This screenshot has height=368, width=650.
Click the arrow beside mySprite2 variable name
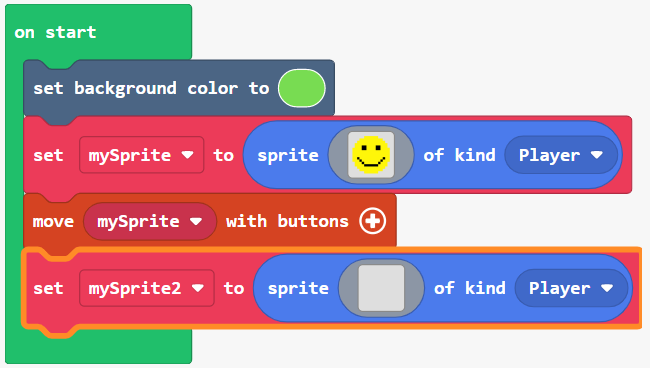[x=198, y=288]
